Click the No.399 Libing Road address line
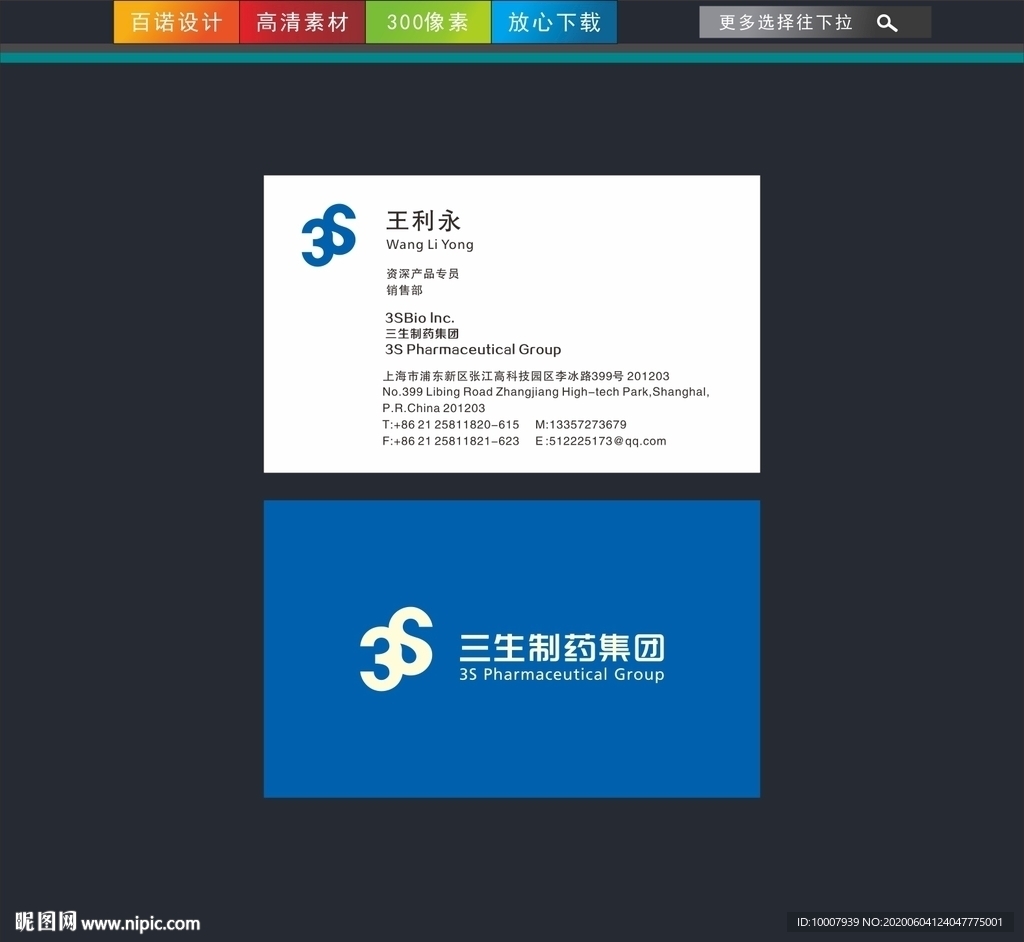The height and width of the screenshot is (942, 1024). 546,392
